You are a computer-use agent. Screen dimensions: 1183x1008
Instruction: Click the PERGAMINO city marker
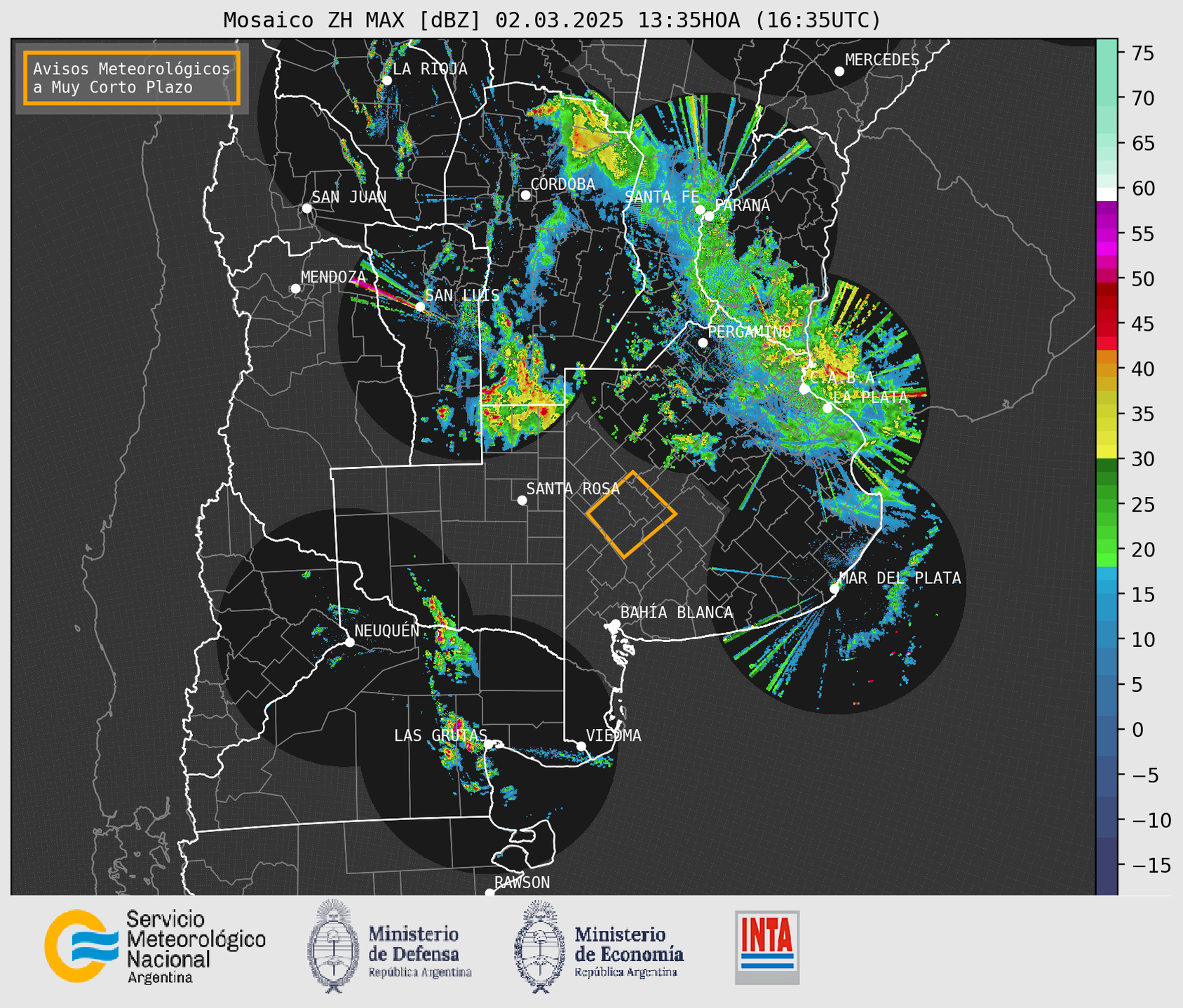(703, 343)
